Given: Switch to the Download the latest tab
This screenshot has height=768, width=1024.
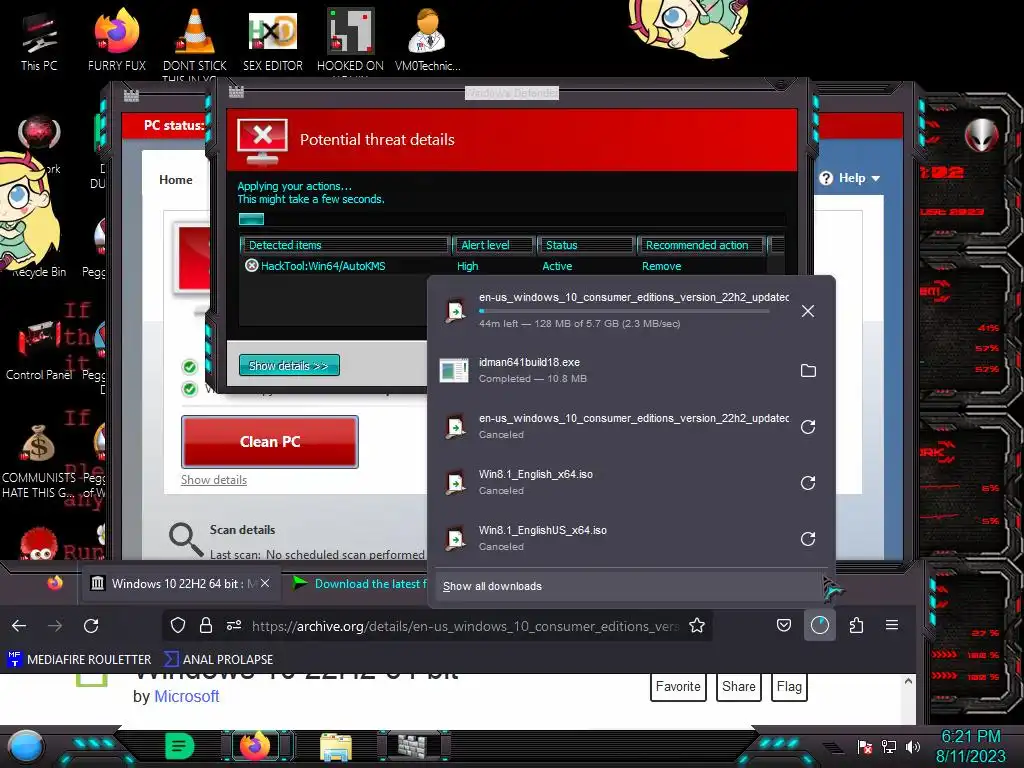Looking at the screenshot, I should 358,583.
